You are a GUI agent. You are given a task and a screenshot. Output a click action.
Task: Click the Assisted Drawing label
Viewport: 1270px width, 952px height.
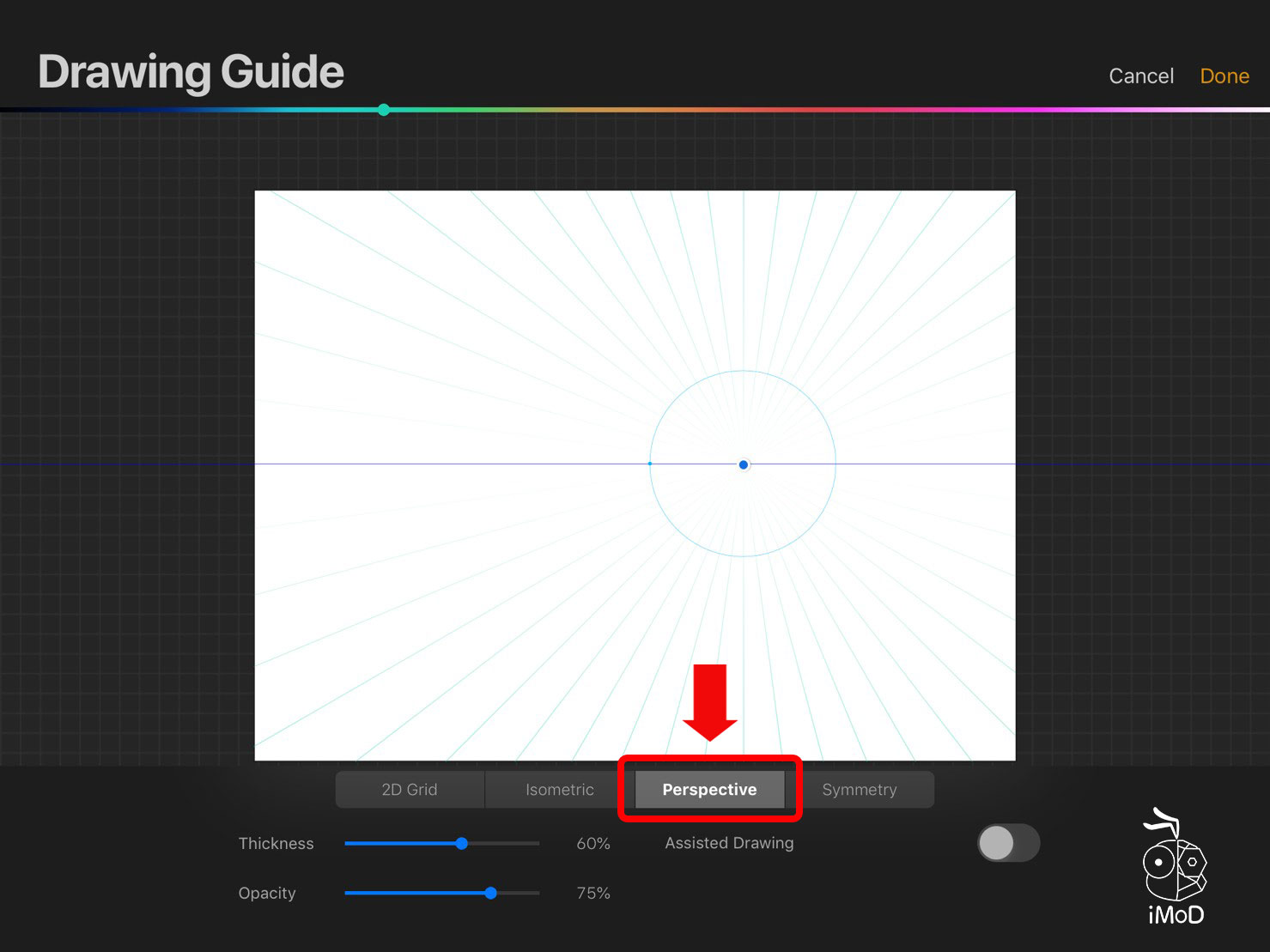[729, 844]
